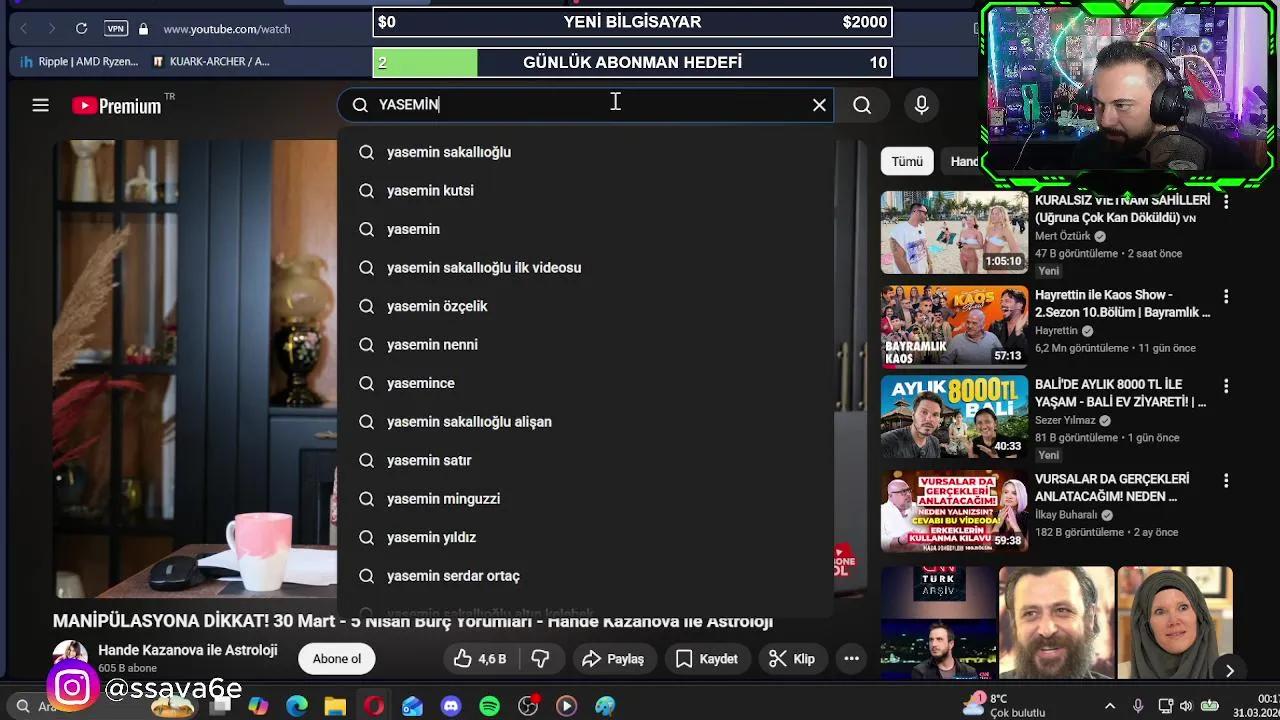Select suggestion "yasemin kutsi"
Viewport: 1280px width, 720px height.
pyautogui.click(x=586, y=190)
